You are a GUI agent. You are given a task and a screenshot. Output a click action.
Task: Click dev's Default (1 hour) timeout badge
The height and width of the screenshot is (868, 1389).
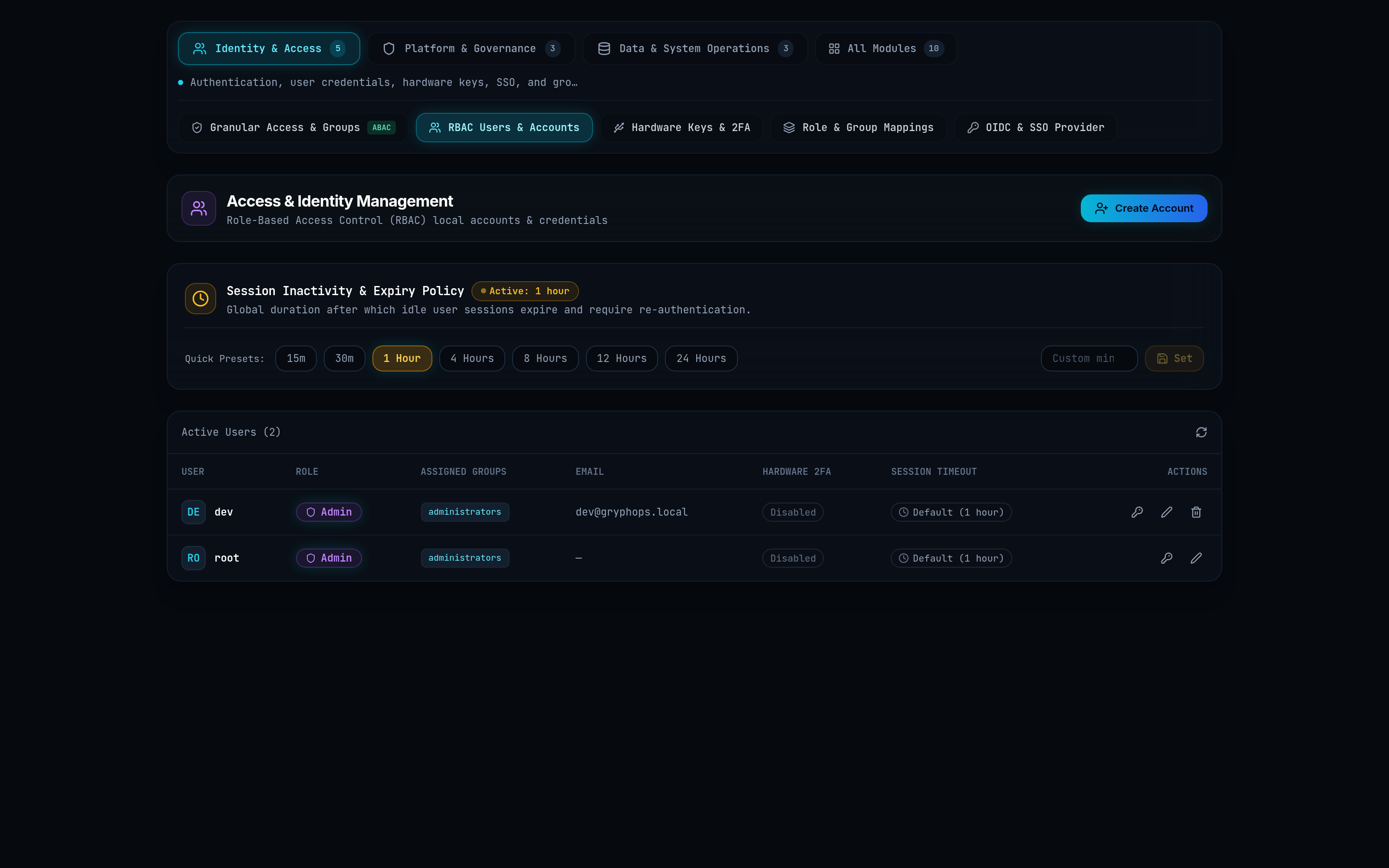click(951, 512)
